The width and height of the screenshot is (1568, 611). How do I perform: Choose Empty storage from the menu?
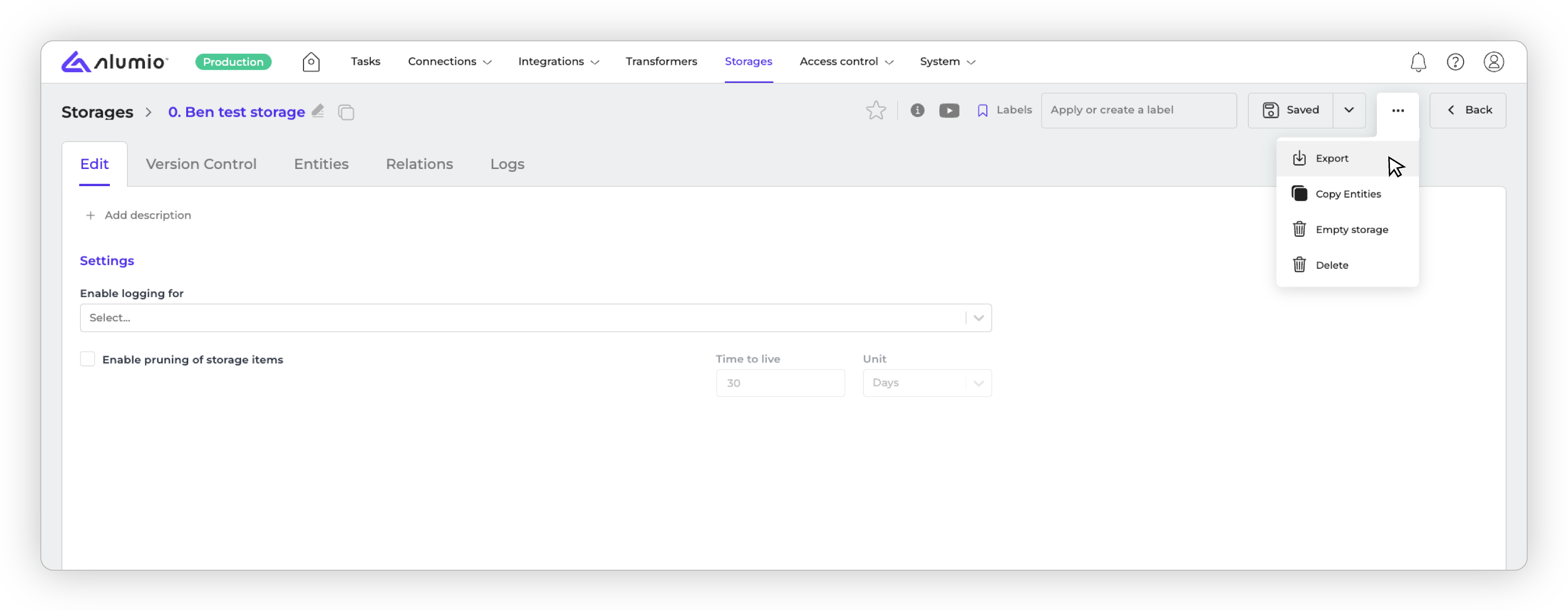[1351, 229]
